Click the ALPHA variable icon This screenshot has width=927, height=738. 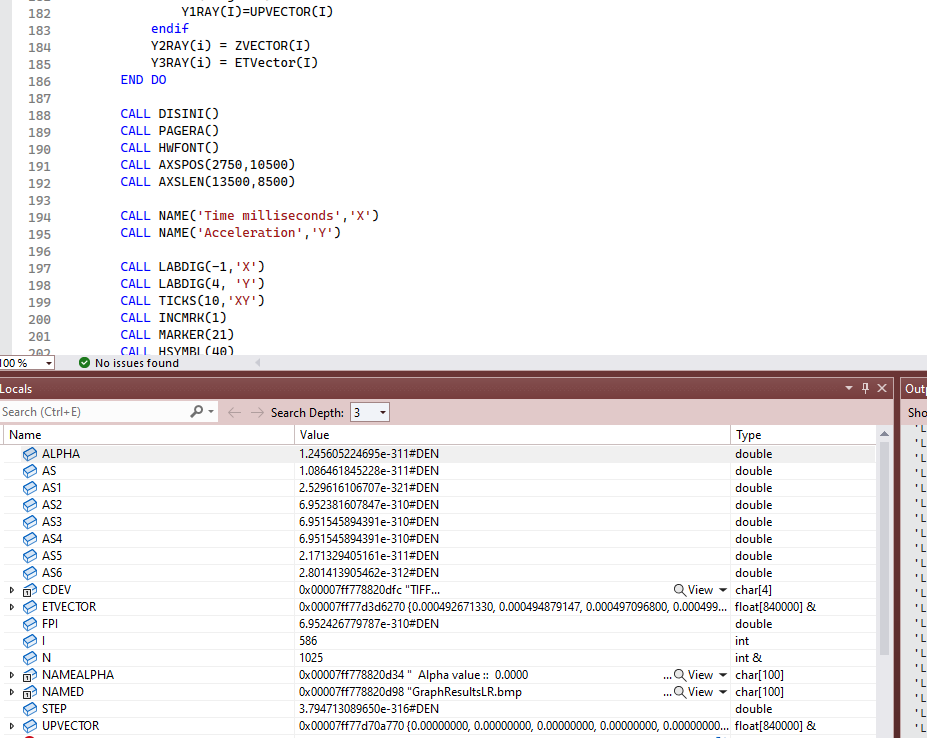(x=30, y=454)
